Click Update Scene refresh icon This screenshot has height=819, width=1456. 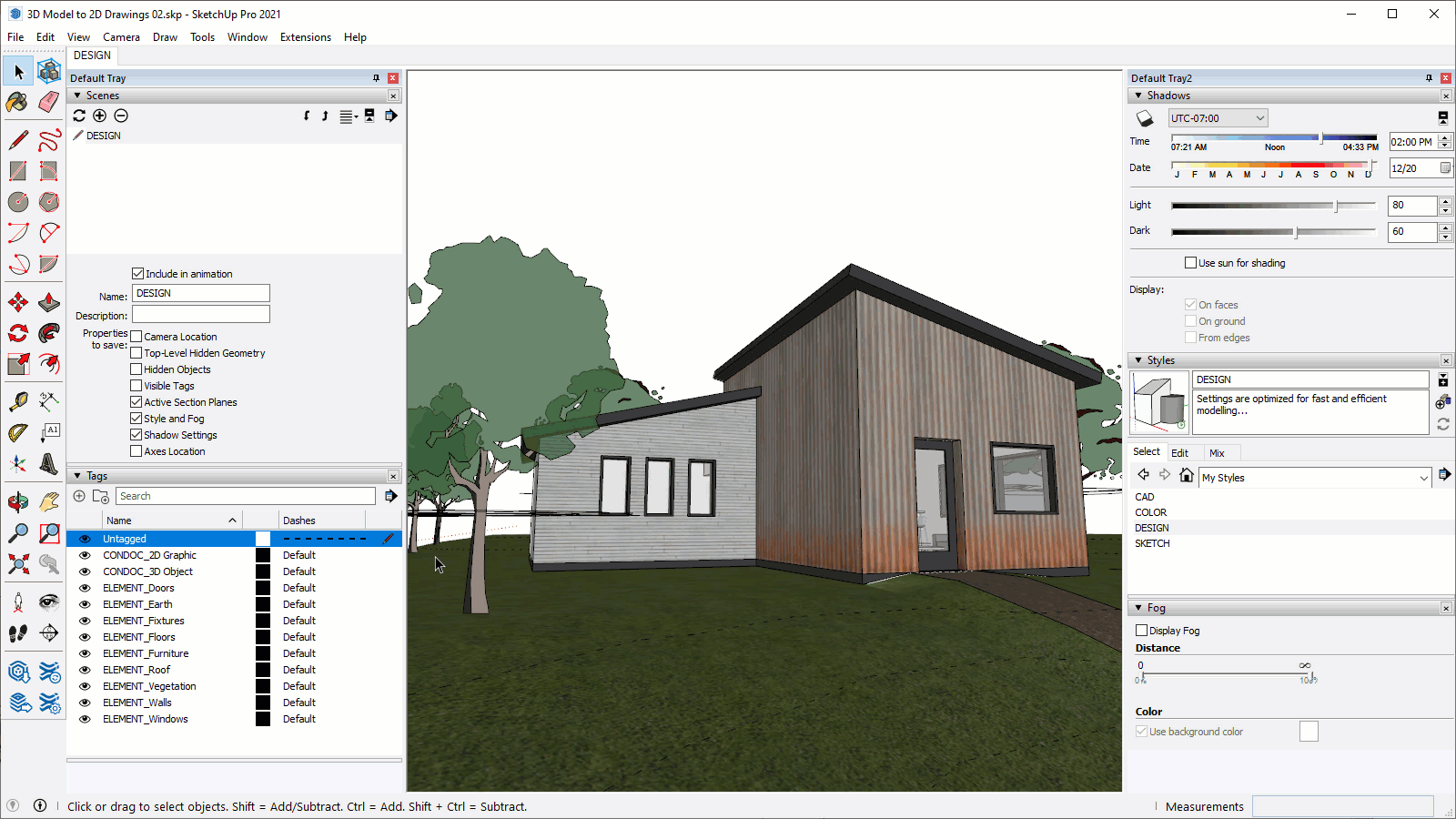point(79,116)
